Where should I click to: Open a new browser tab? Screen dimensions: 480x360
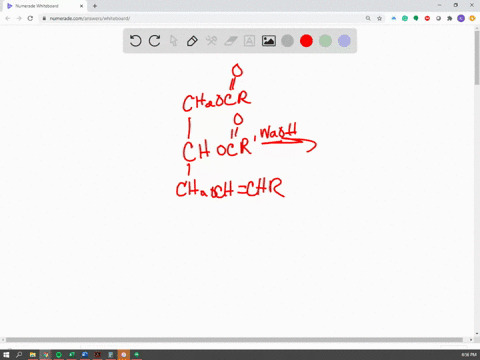pyautogui.click(x=95, y=6)
